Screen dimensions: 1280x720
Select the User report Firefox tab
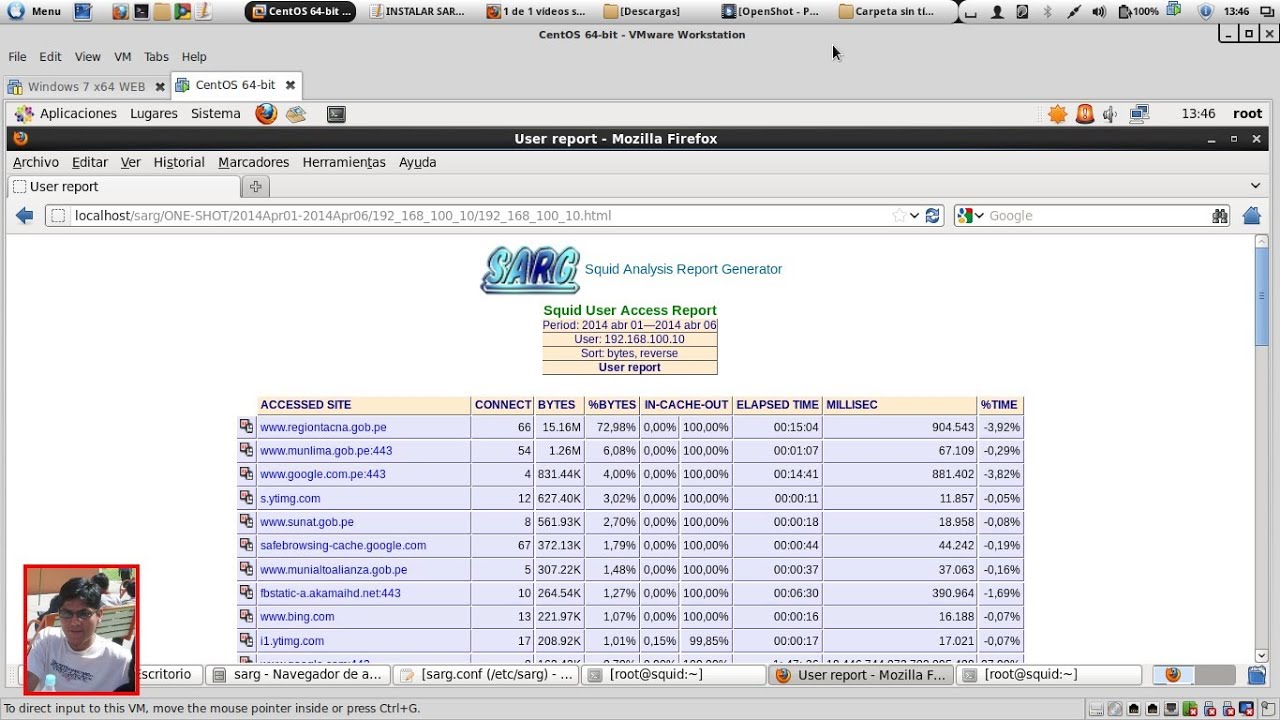click(x=124, y=187)
